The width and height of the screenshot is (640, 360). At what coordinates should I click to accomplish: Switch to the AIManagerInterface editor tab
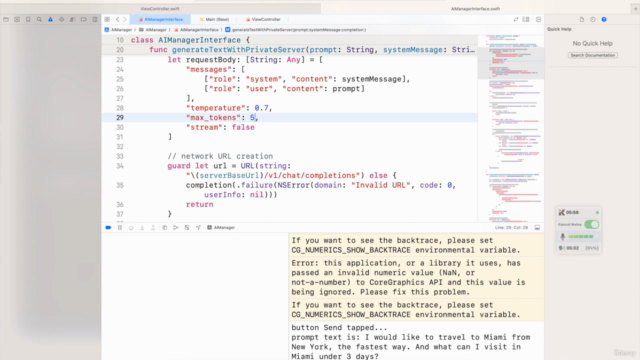pyautogui.click(x=161, y=19)
